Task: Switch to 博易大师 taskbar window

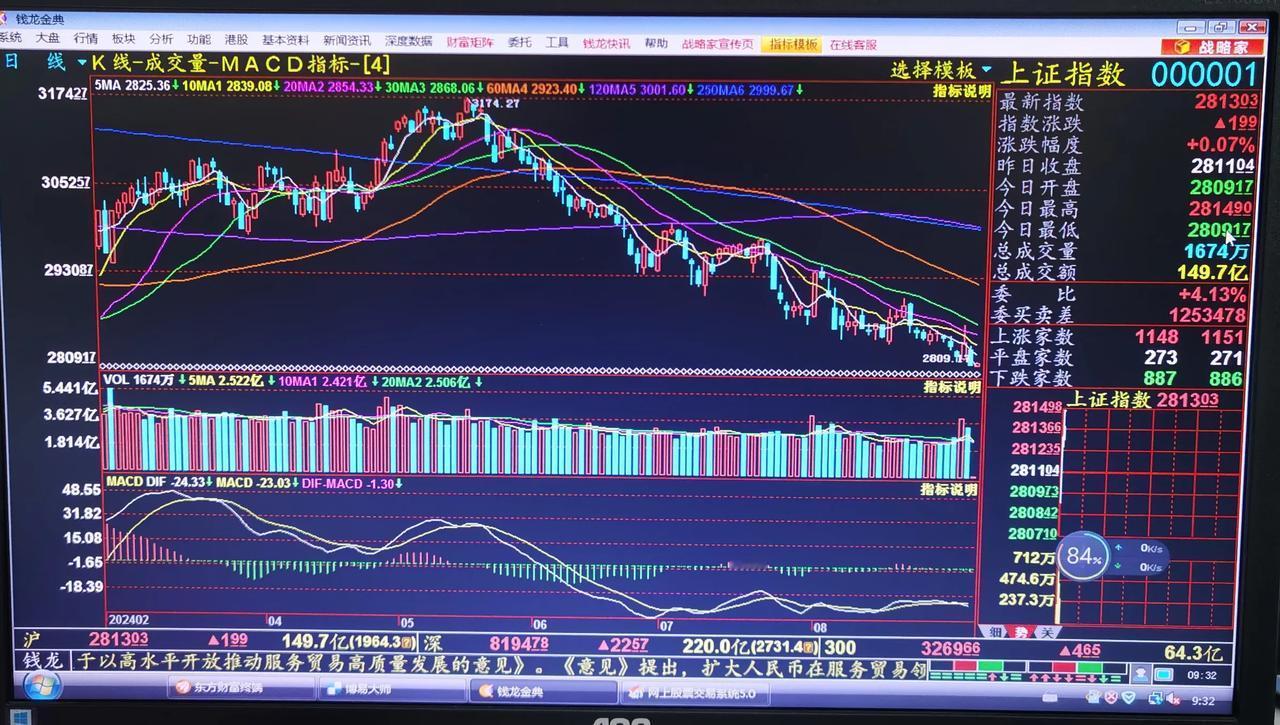Action: click(x=393, y=689)
